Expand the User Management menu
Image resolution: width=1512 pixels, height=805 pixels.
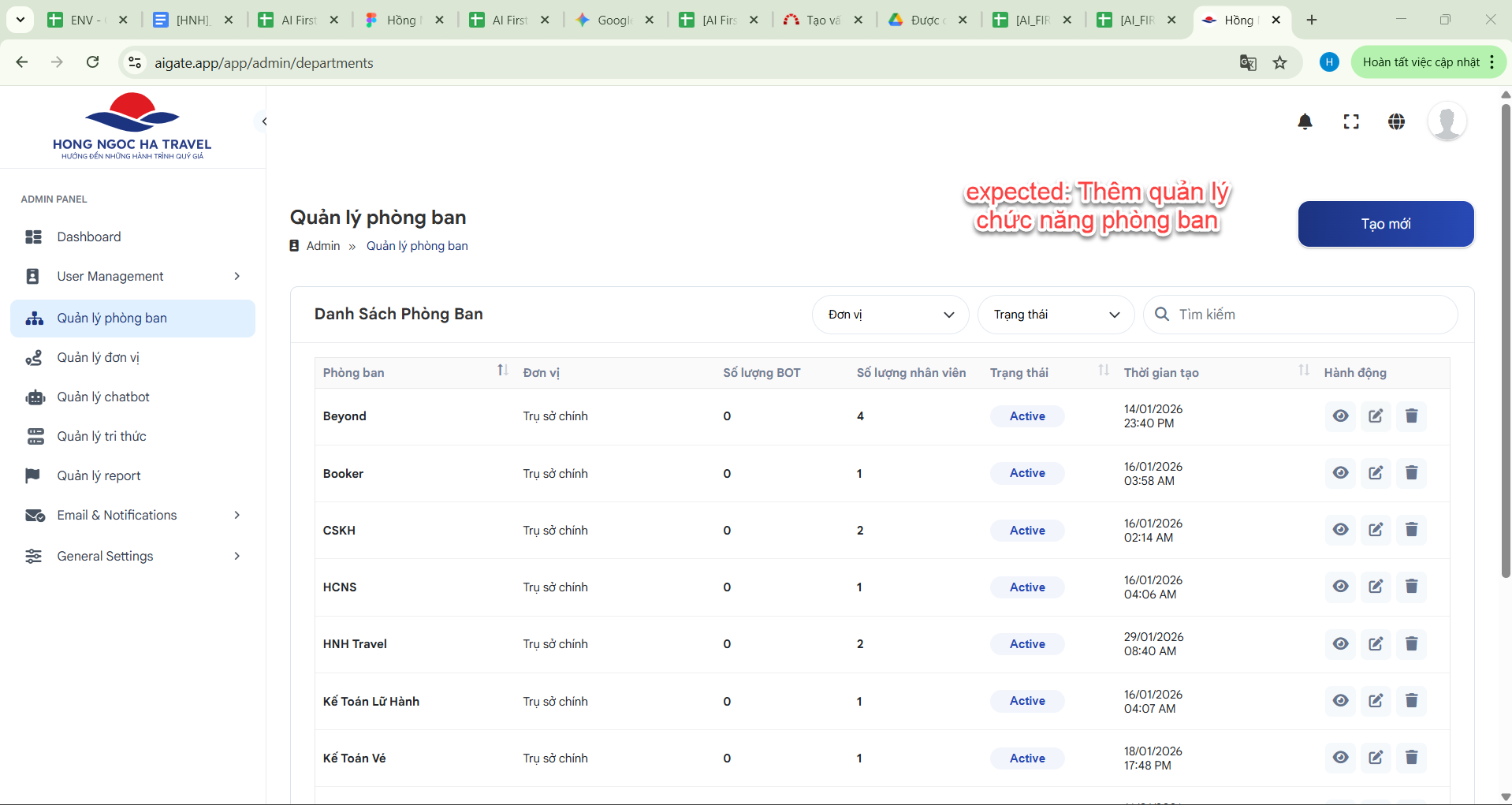pyautogui.click(x=132, y=276)
